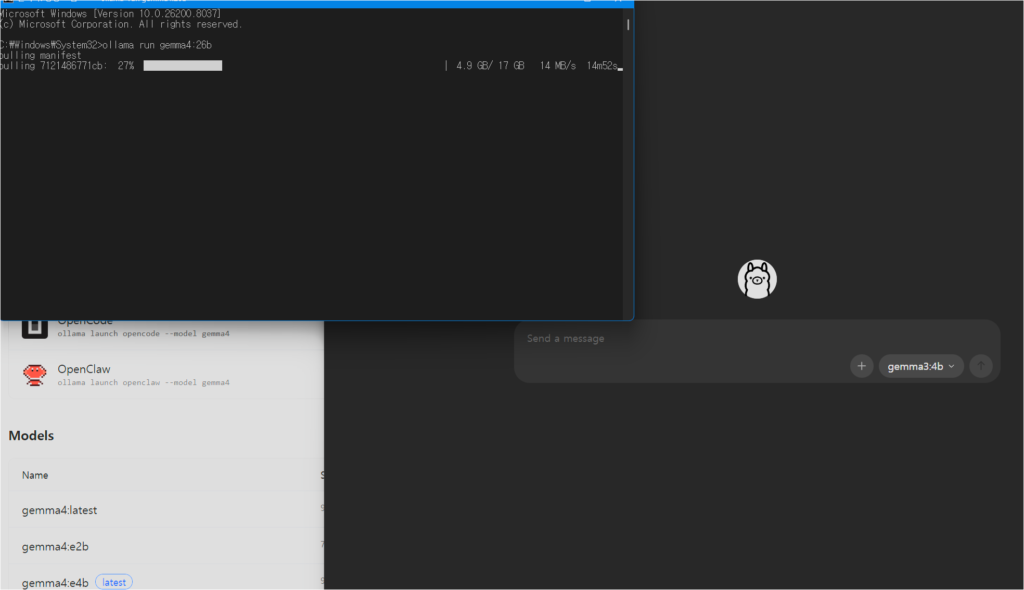This screenshot has width=1024, height=590.
Task: Click the OpenClaw integration title
Action: pos(84,369)
